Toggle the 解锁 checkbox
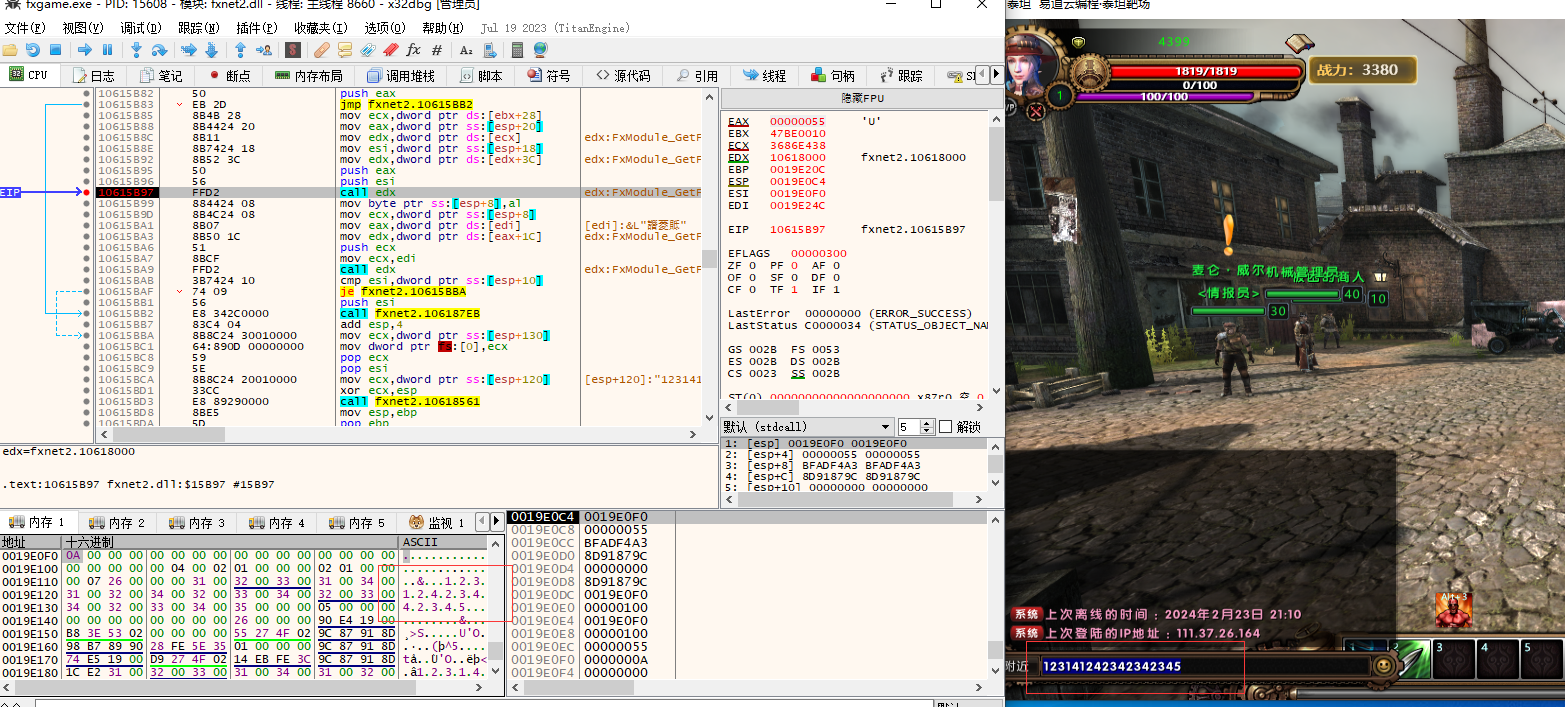The image size is (1565, 707). tap(945, 427)
